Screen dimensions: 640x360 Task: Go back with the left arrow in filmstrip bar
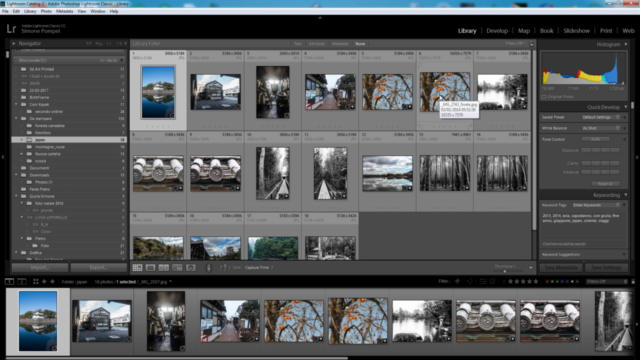coord(44,282)
